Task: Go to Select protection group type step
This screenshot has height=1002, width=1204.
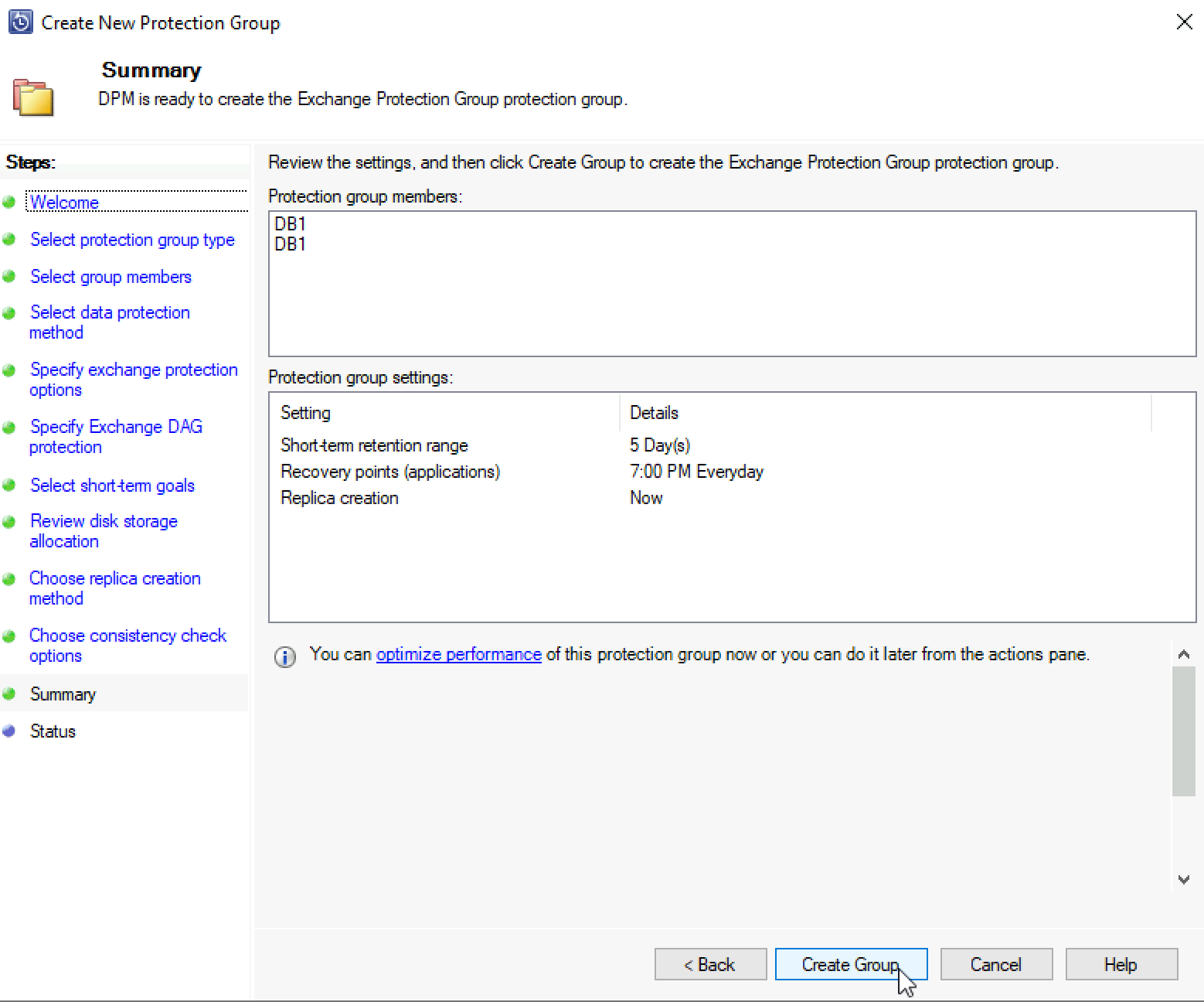Action: tap(132, 240)
